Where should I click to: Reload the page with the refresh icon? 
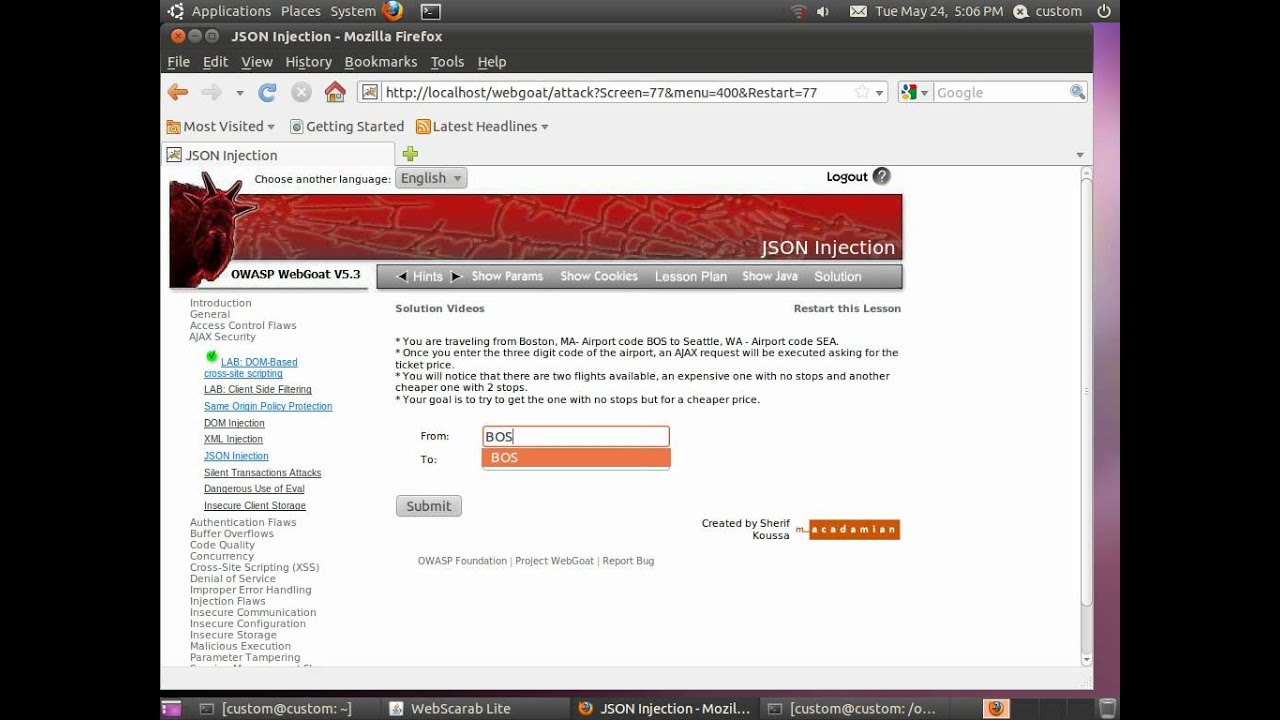(x=267, y=92)
